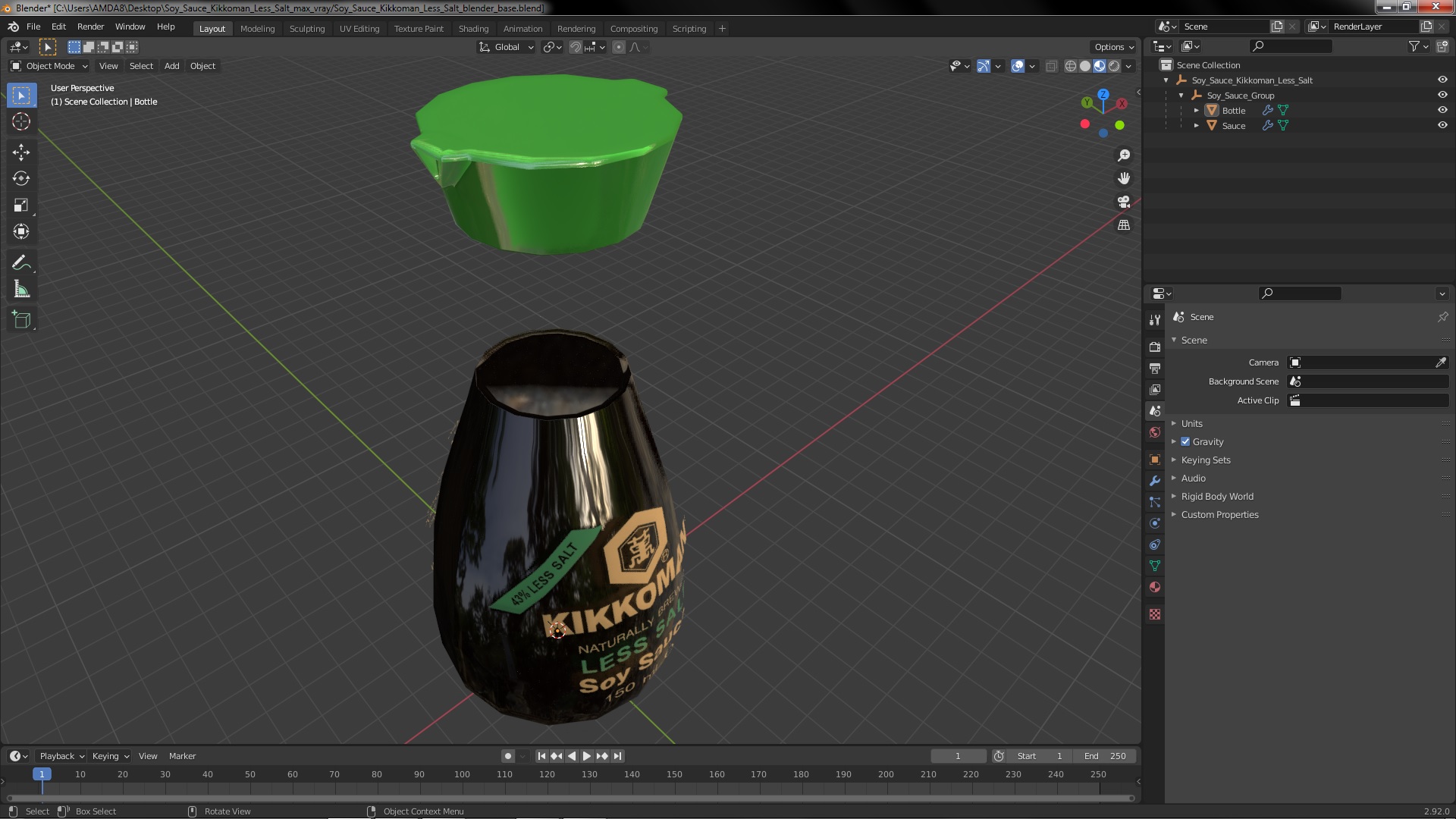Open the Material properties tab

coord(1154,587)
